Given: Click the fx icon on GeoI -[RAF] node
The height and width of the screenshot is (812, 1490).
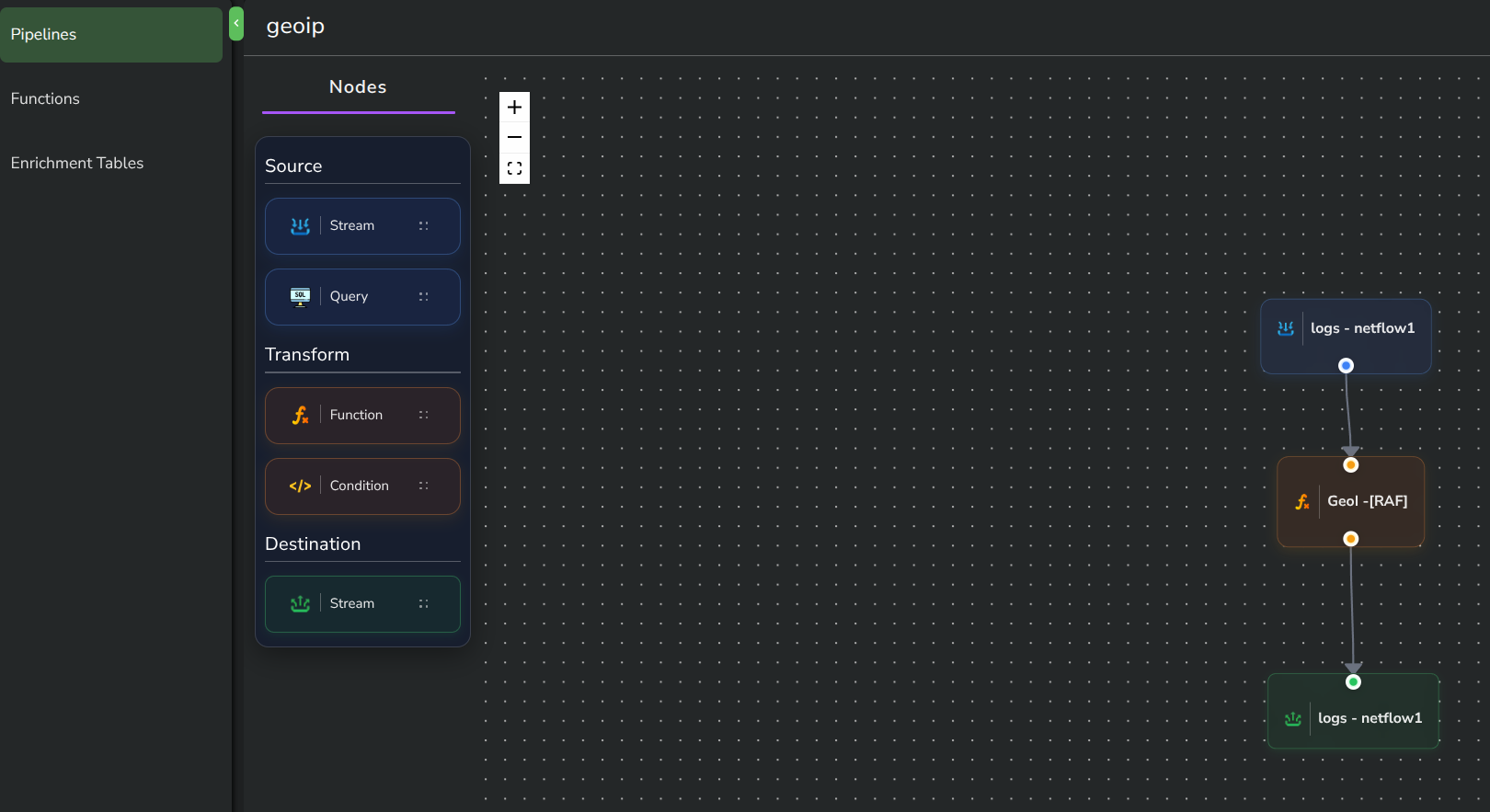Looking at the screenshot, I should [x=1302, y=501].
